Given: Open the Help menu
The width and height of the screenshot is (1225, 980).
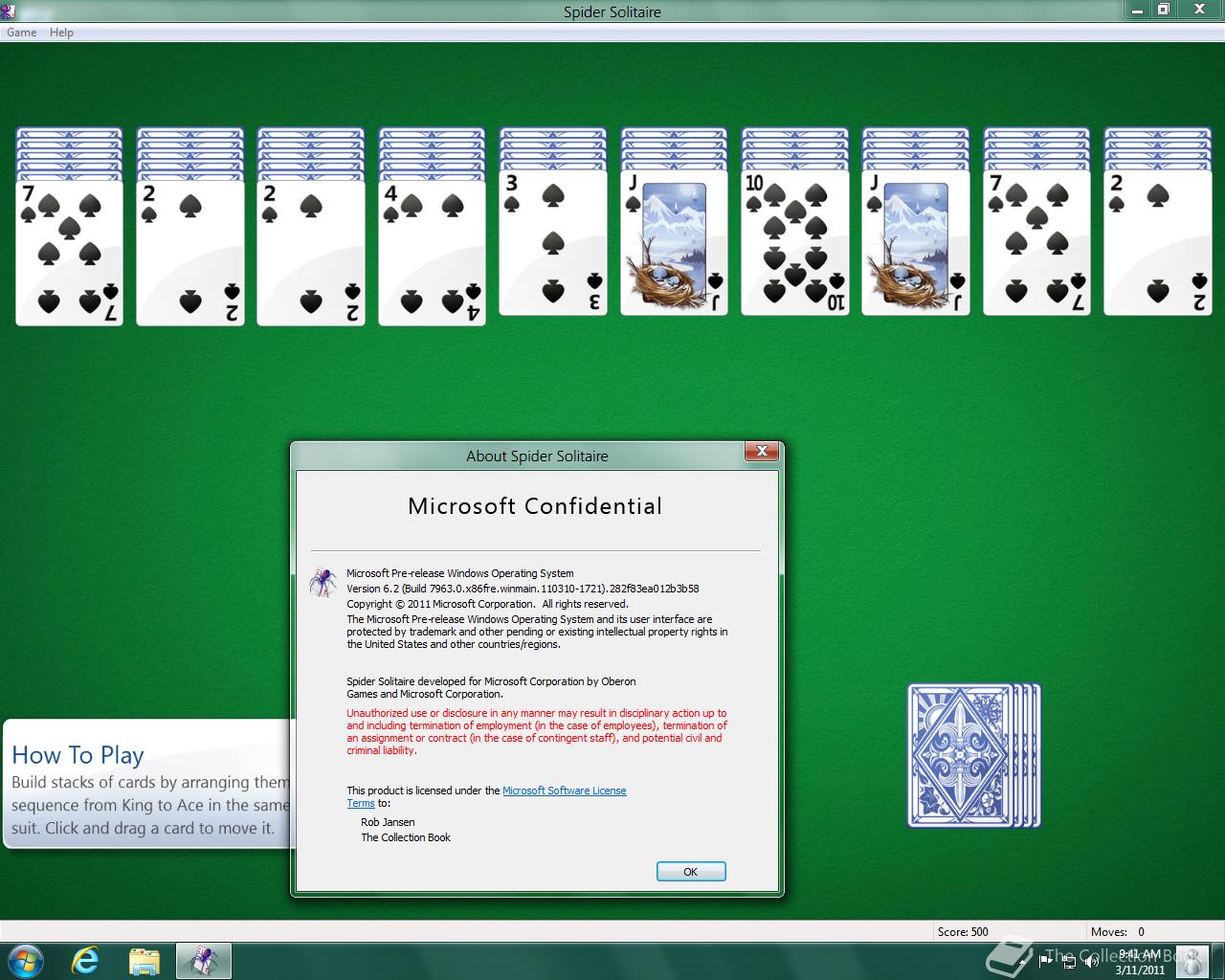Looking at the screenshot, I should [x=61, y=33].
